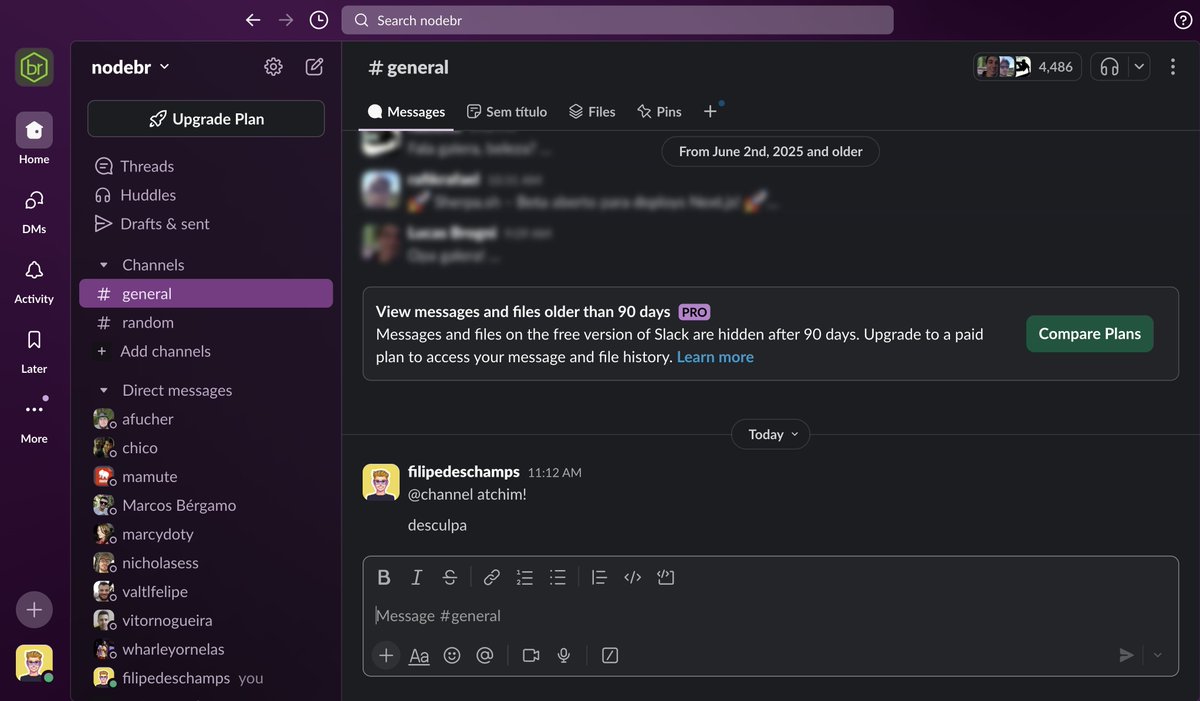This screenshot has width=1200, height=701.
Task: Insert a blockquote
Action: pyautogui.click(x=599, y=577)
